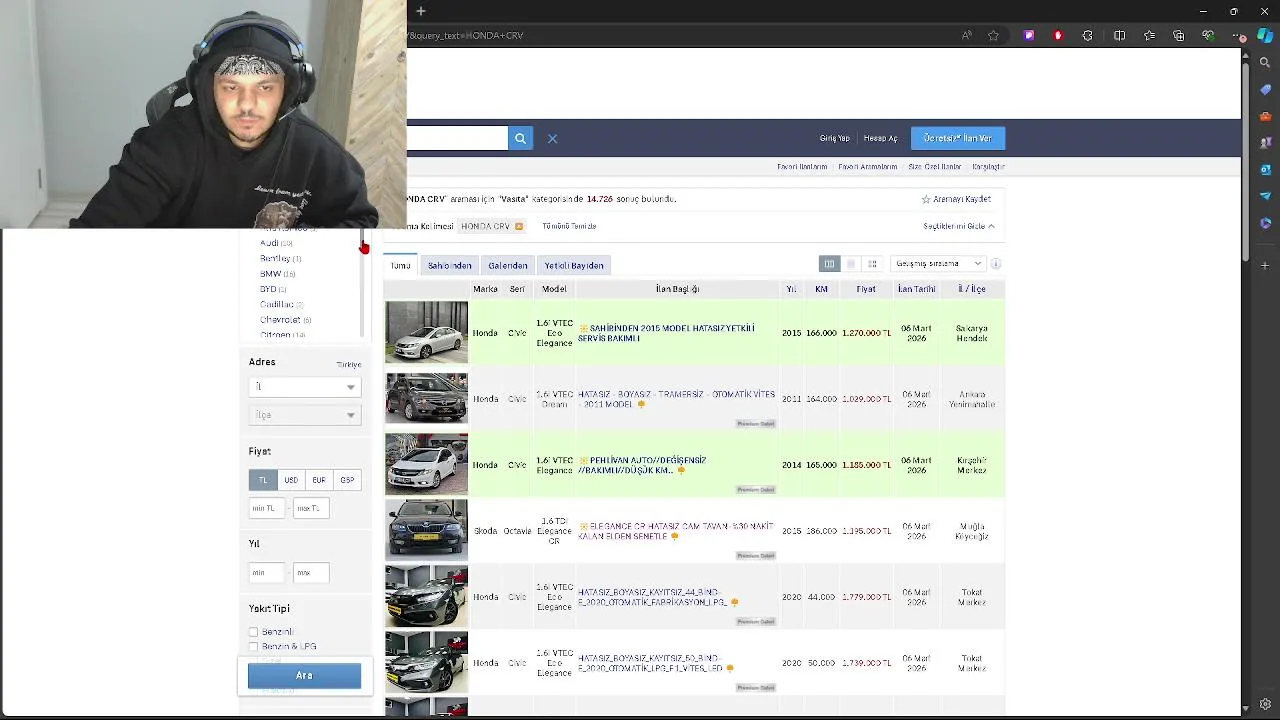Click Ücretsiz İlan Ver button
Screen dimensions: 1280x720
click(x=958, y=138)
